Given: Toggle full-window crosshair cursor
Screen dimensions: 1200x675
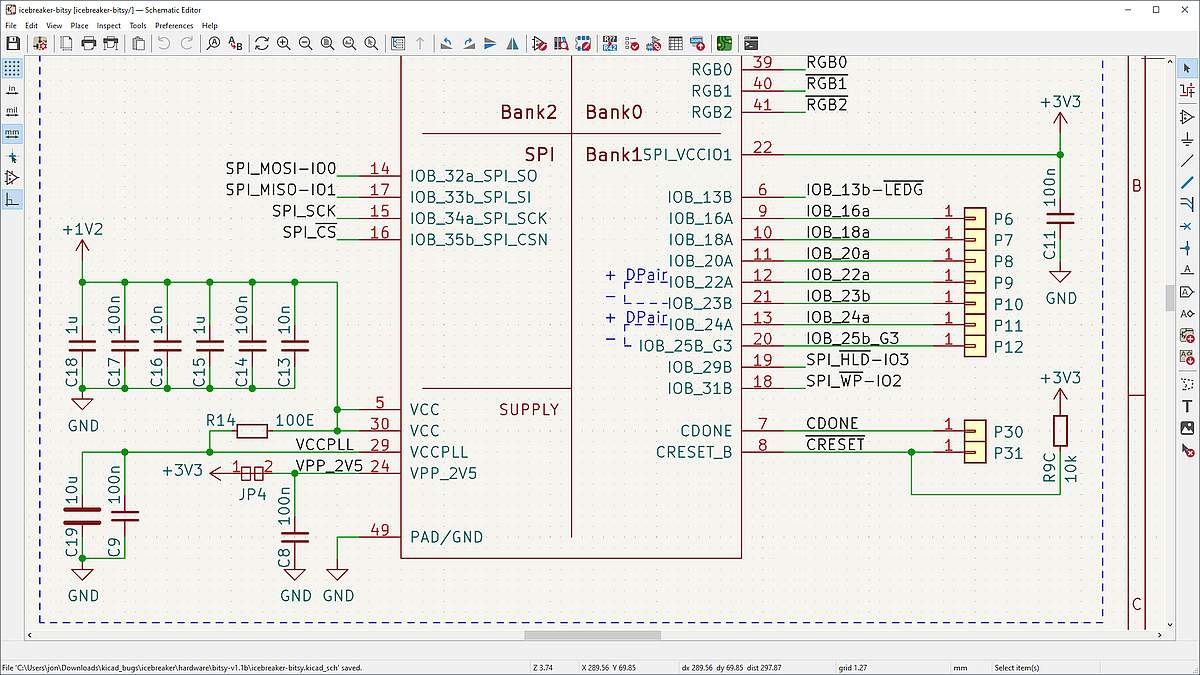Looking at the screenshot, I should (x=12, y=157).
